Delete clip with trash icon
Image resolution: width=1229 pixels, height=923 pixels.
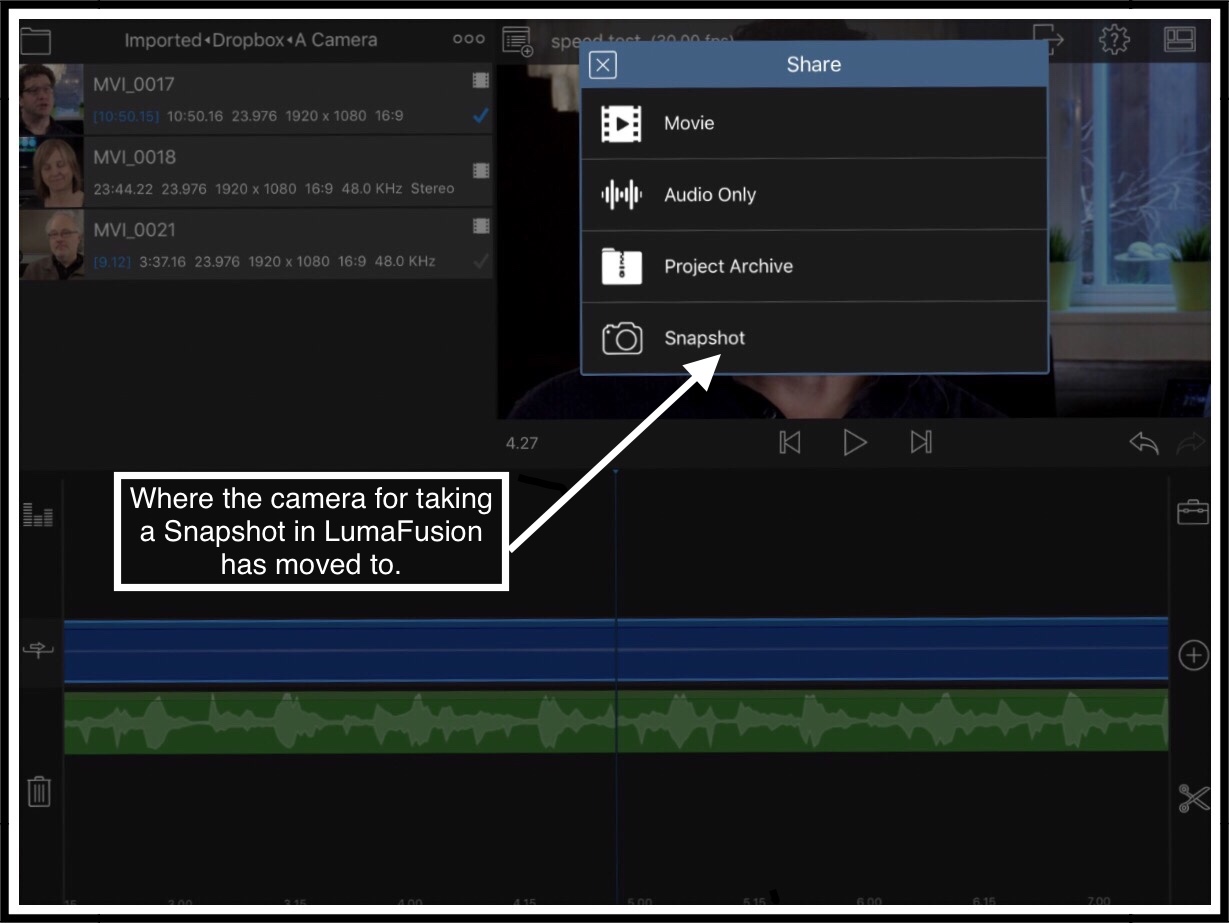pyautogui.click(x=39, y=791)
